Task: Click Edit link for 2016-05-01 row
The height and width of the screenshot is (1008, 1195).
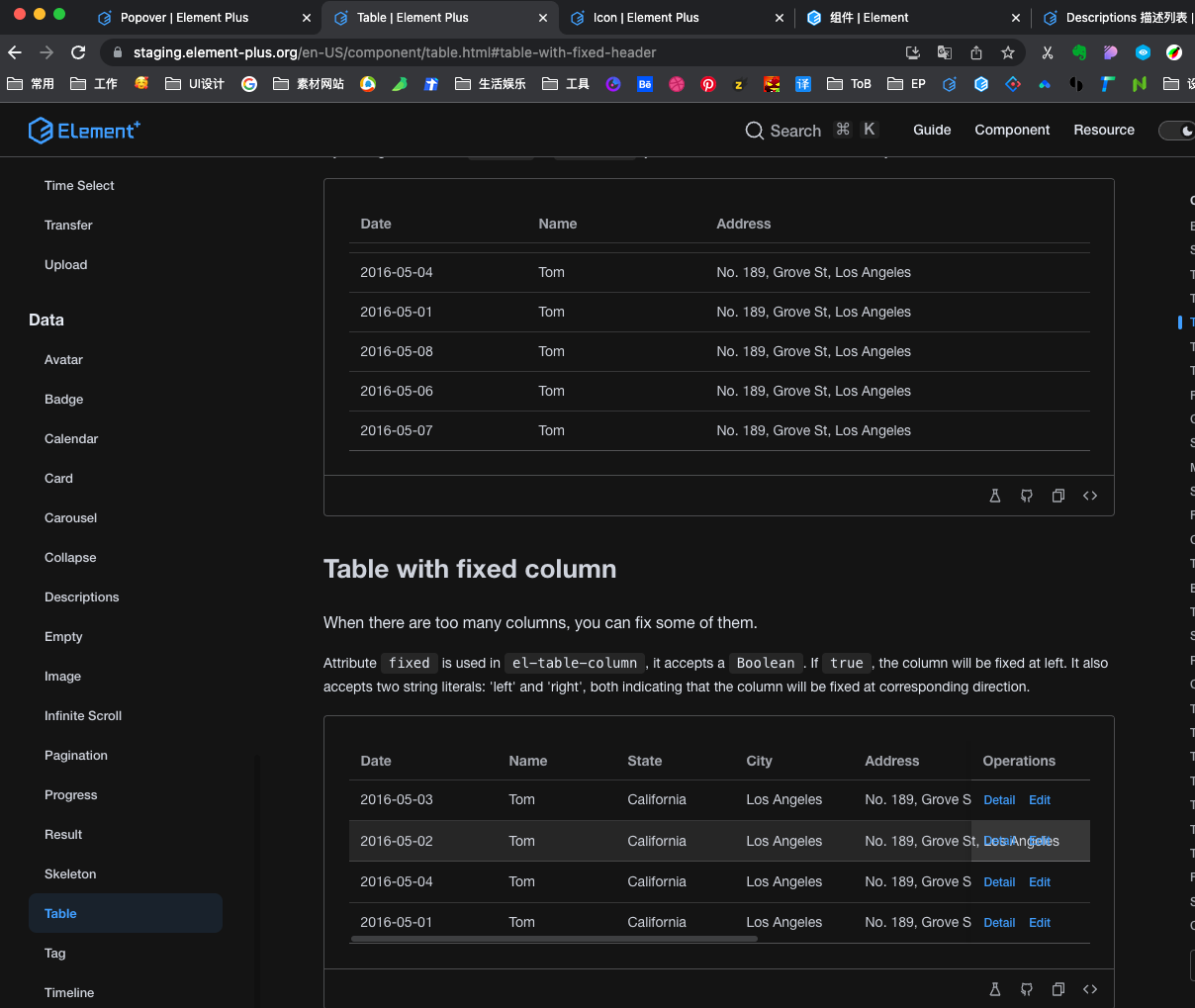Action: coord(1040,923)
